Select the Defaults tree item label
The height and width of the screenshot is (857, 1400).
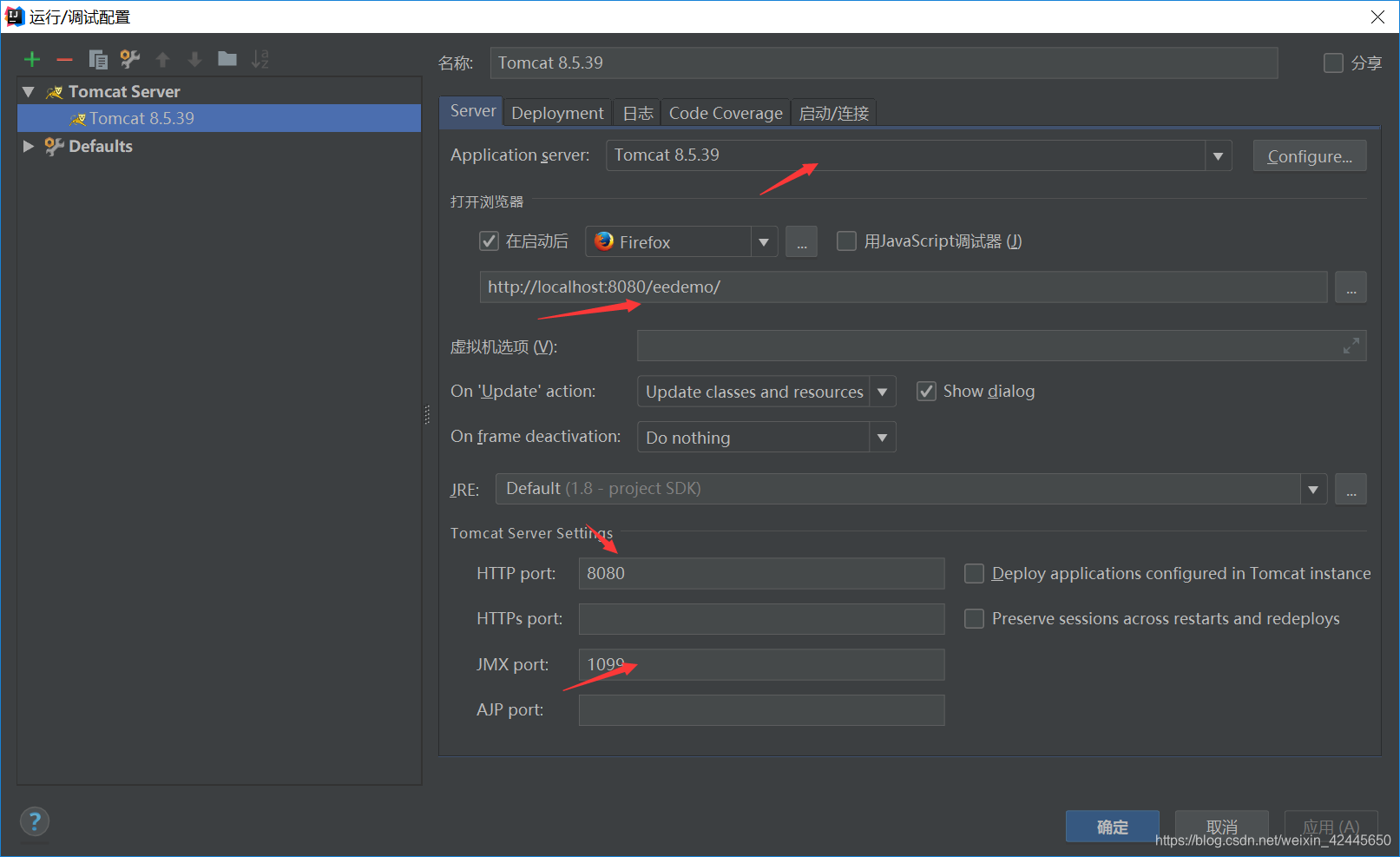[101, 146]
